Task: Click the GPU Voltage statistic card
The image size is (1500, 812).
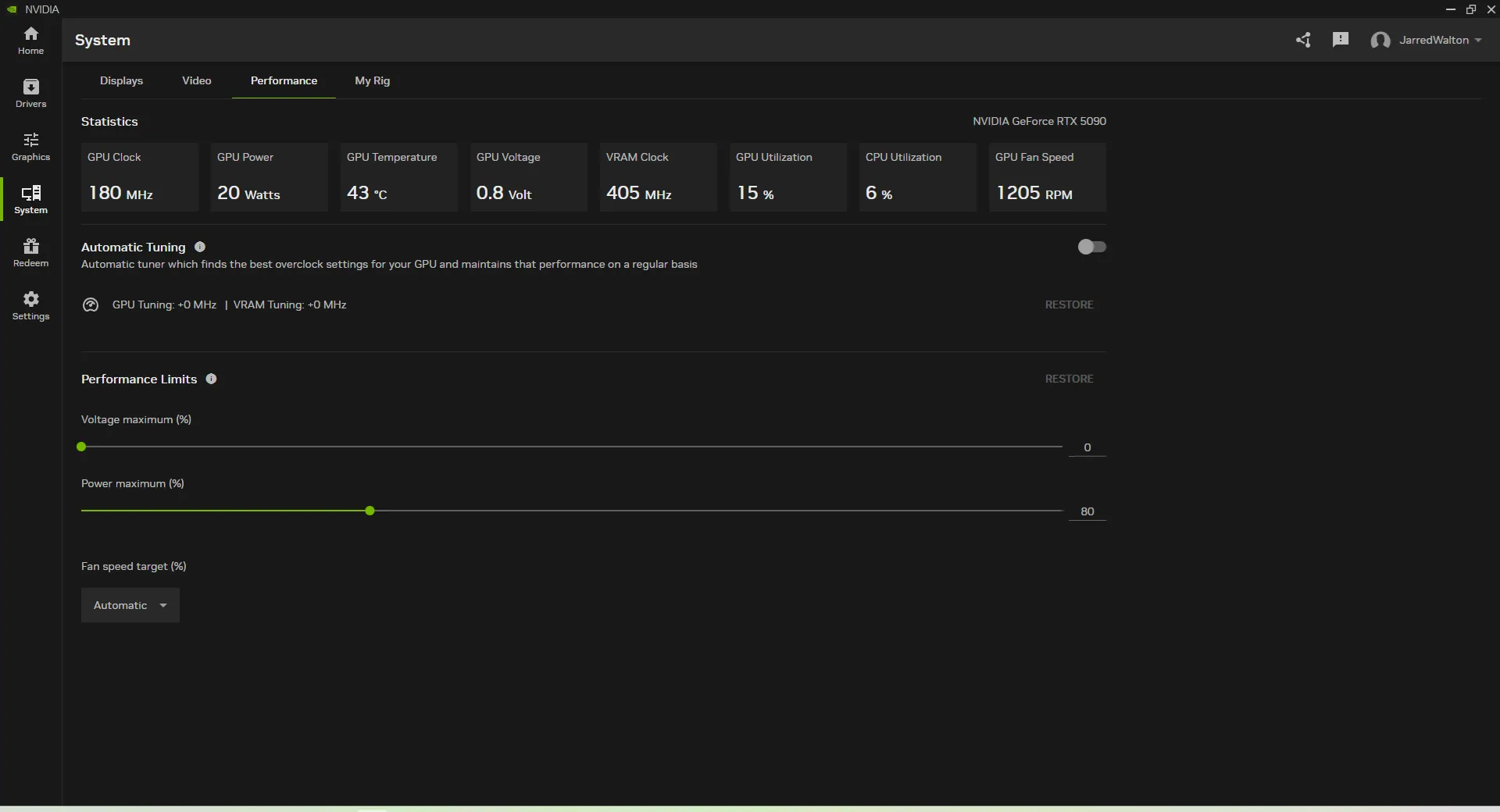Action: pyautogui.click(x=529, y=177)
